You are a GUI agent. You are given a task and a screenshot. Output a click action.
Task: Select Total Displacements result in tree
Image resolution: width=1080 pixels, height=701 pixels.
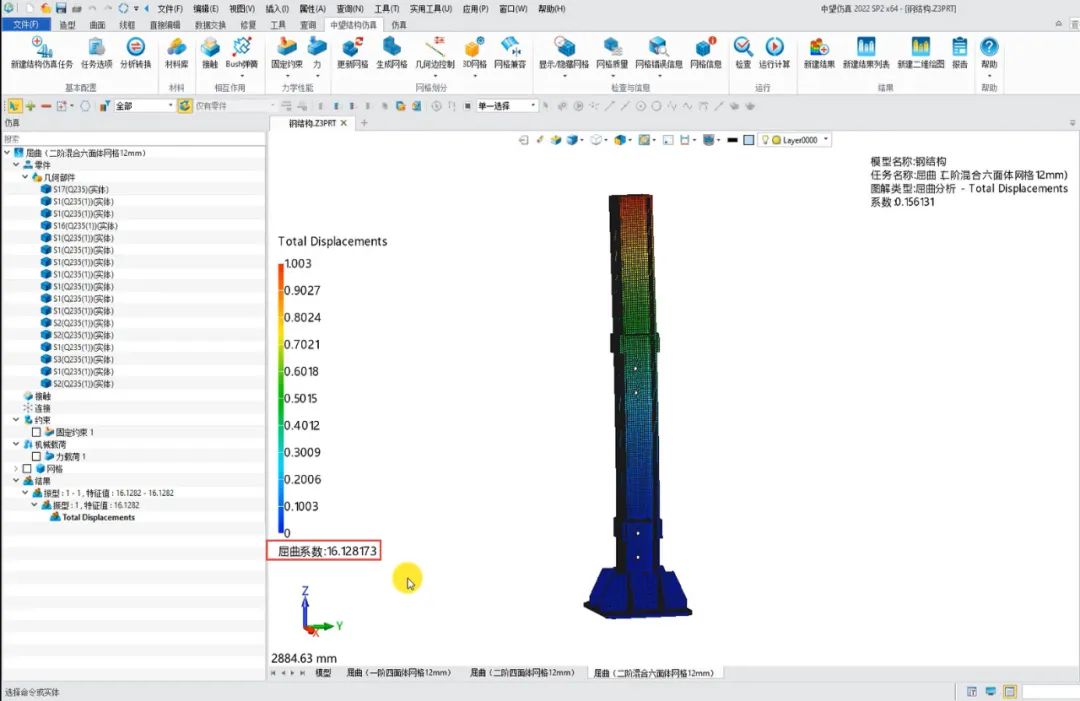[98, 517]
